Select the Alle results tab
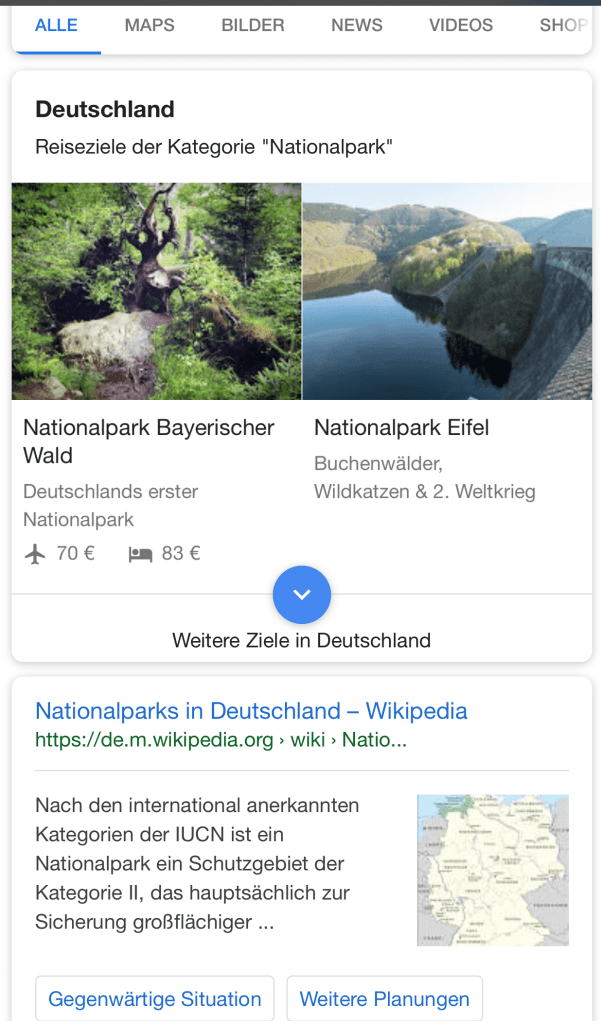The image size is (601, 1023). 56,25
